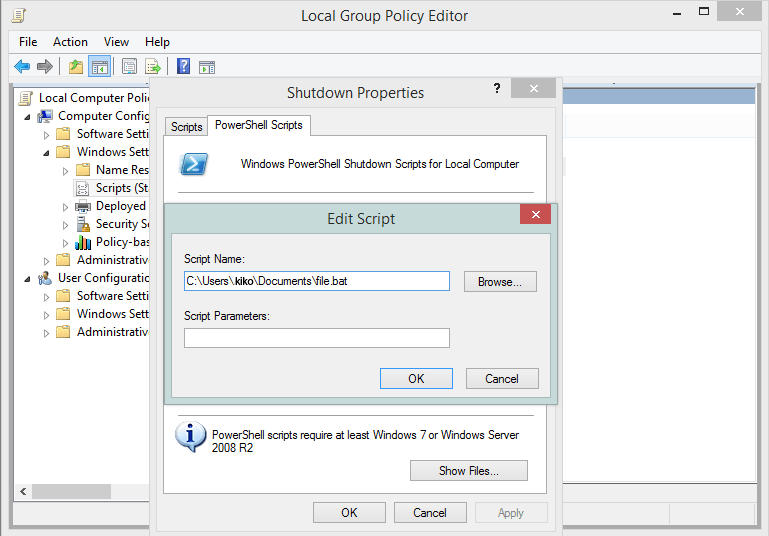
Task: Toggle Show/Hide Action Pane toolbar icon
Action: click(207, 67)
